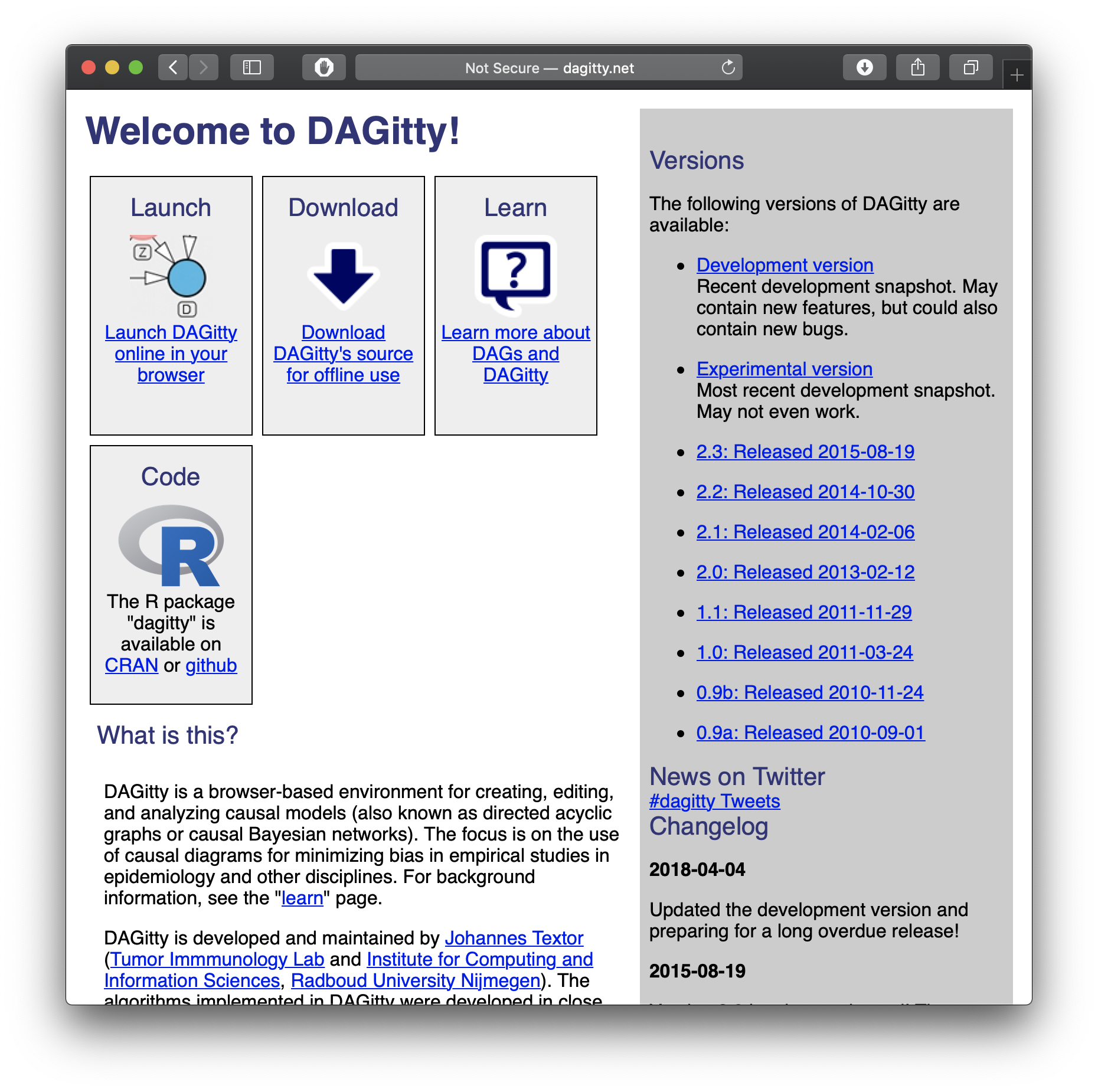Click the dagitty.net address bar
Image resolution: width=1098 pixels, height=1092 pixels.
pyautogui.click(x=548, y=68)
